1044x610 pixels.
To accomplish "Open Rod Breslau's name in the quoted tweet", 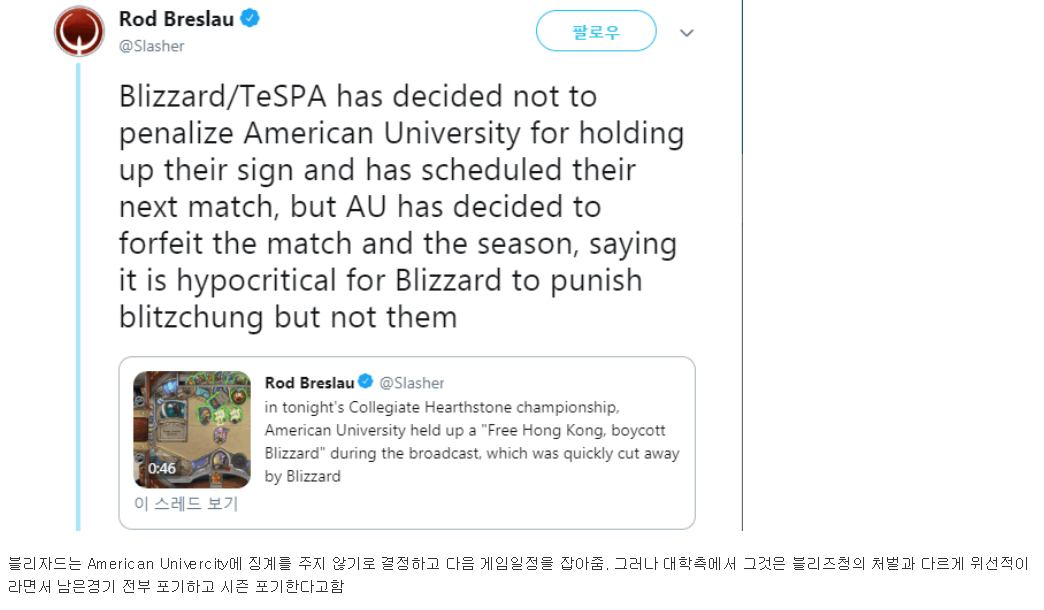I will 308,383.
